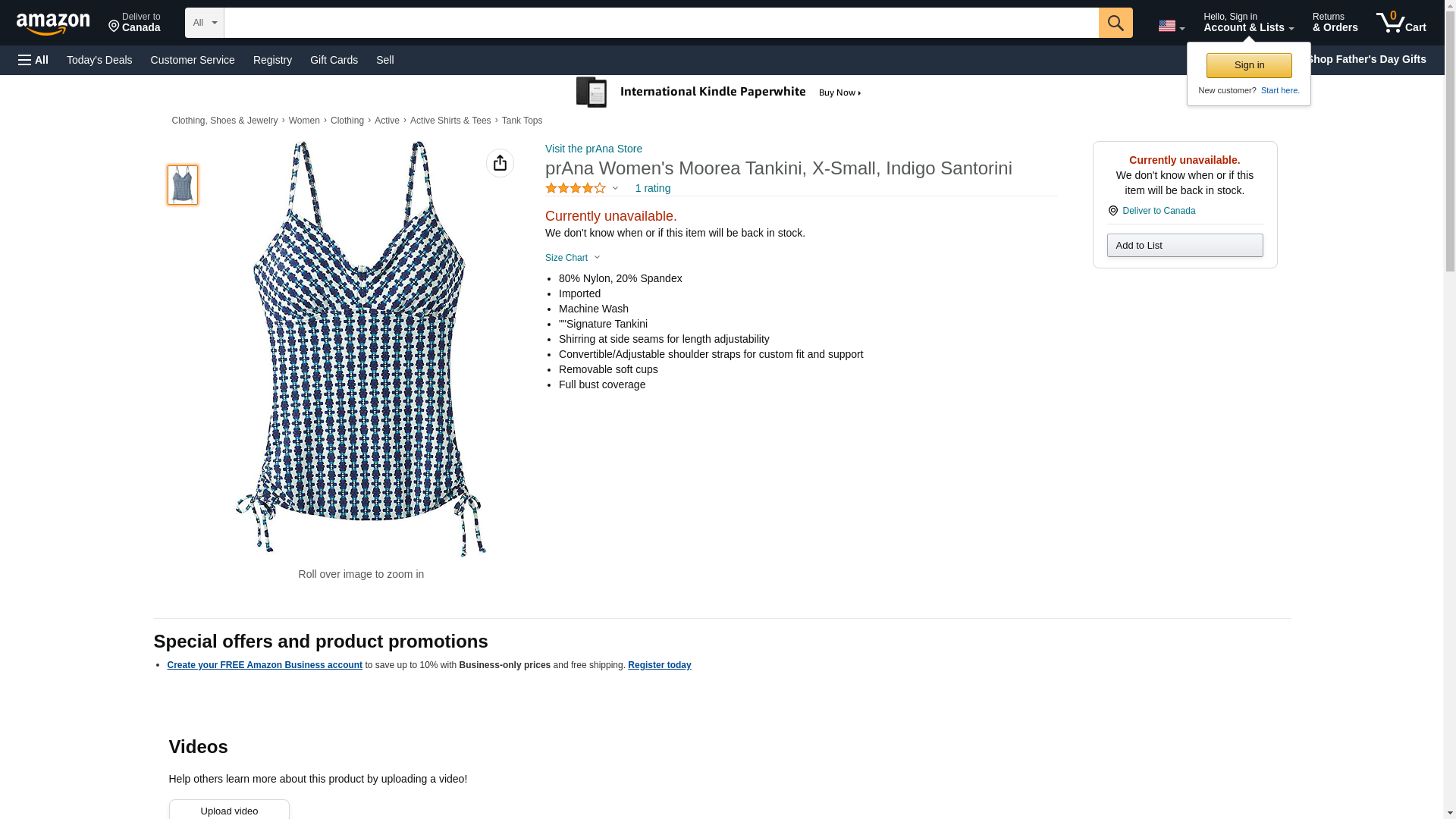Viewport: 1456px width, 819px height.
Task: Open the hamburger All menu
Action: click(33, 60)
